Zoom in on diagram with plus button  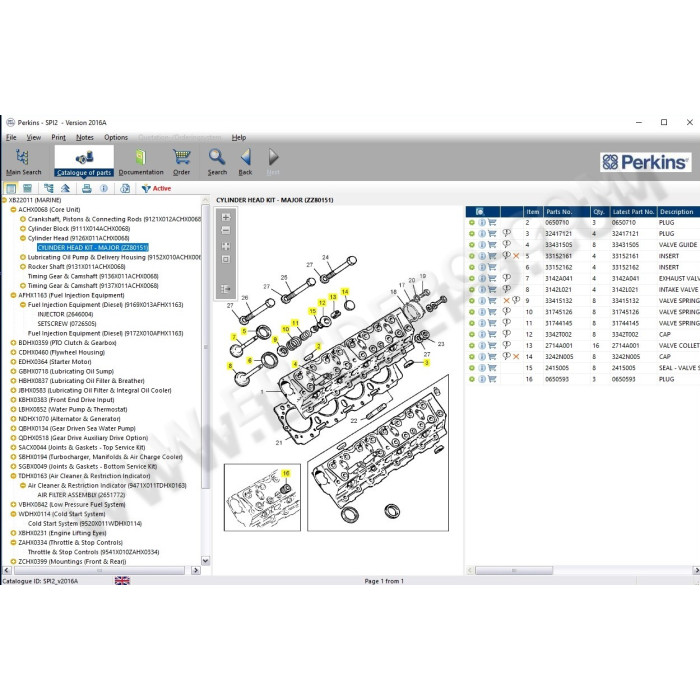[226, 217]
